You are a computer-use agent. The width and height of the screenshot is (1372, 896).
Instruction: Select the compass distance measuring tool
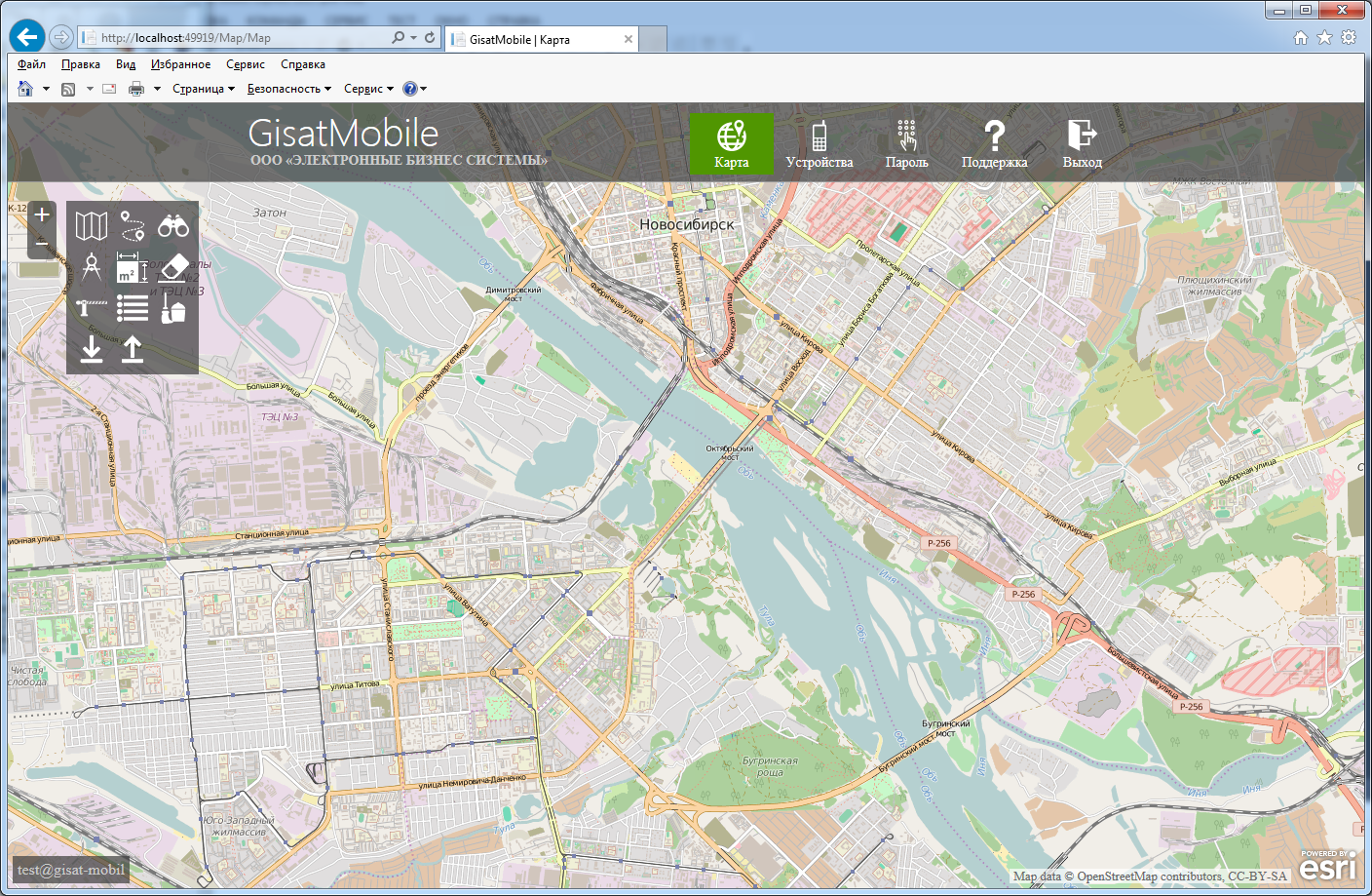92,267
